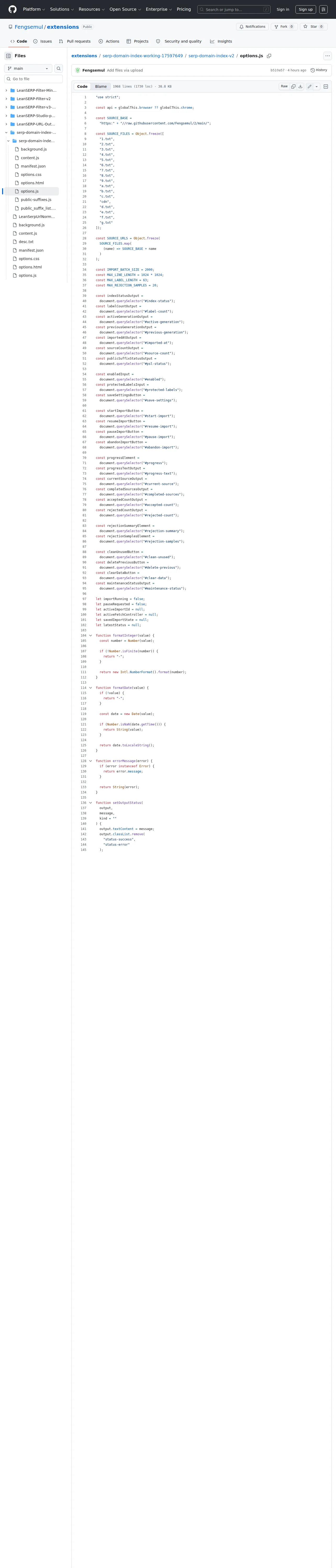
Task: Download the raw file
Action: [301, 87]
